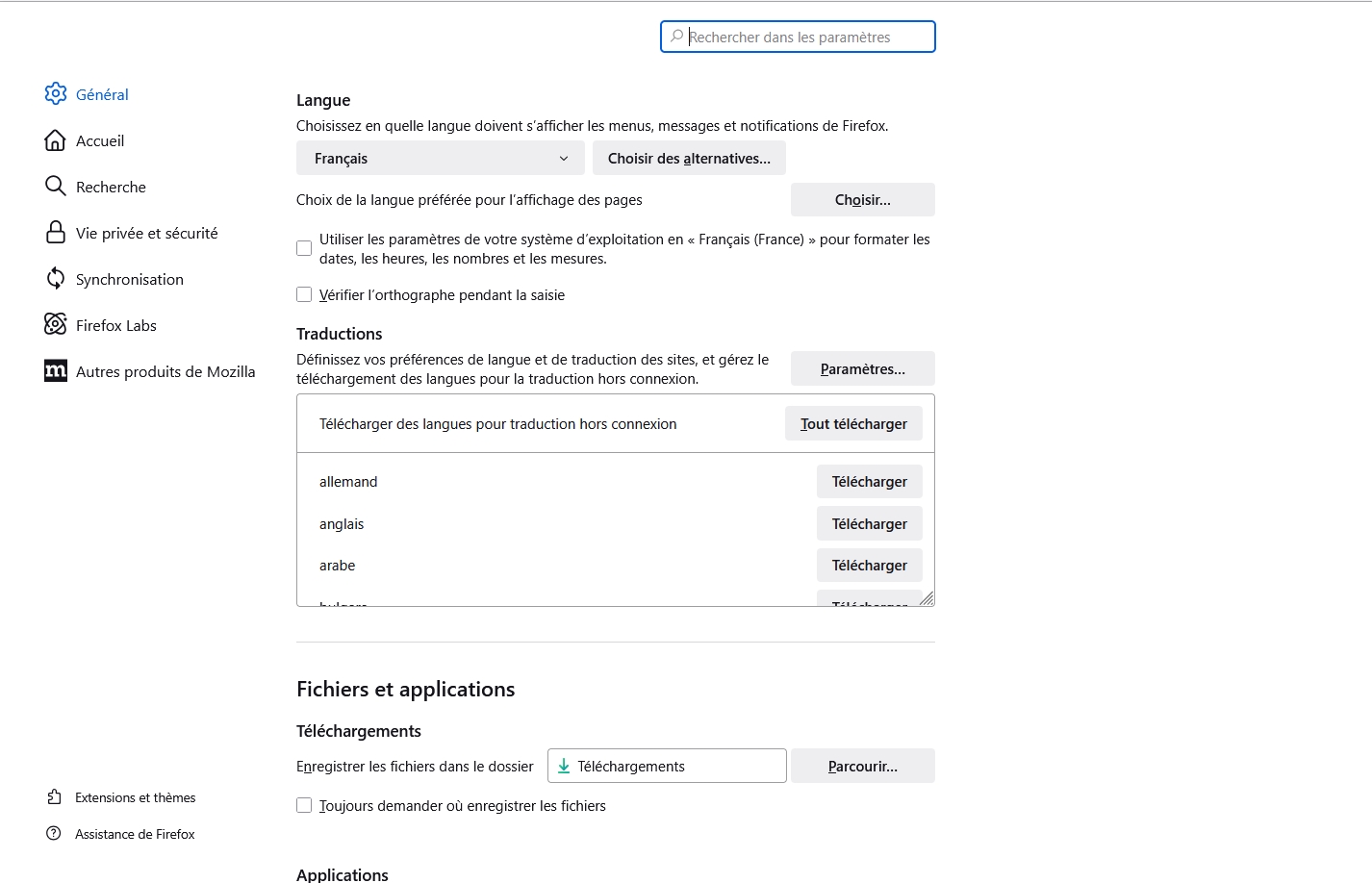Image resolution: width=1372 pixels, height=883 pixels.
Task: Open the Firefox Labs icon
Action: click(56, 324)
